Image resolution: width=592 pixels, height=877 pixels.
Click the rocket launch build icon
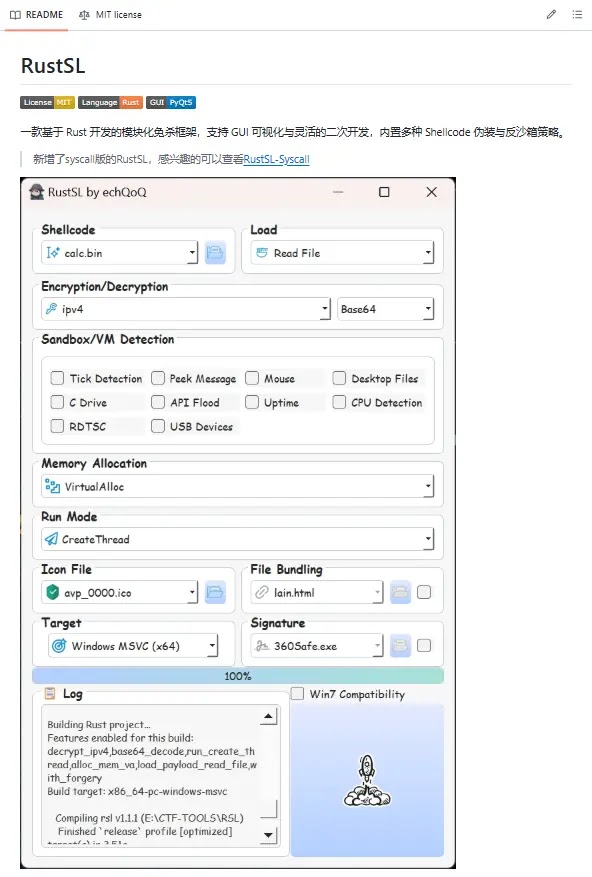point(367,780)
